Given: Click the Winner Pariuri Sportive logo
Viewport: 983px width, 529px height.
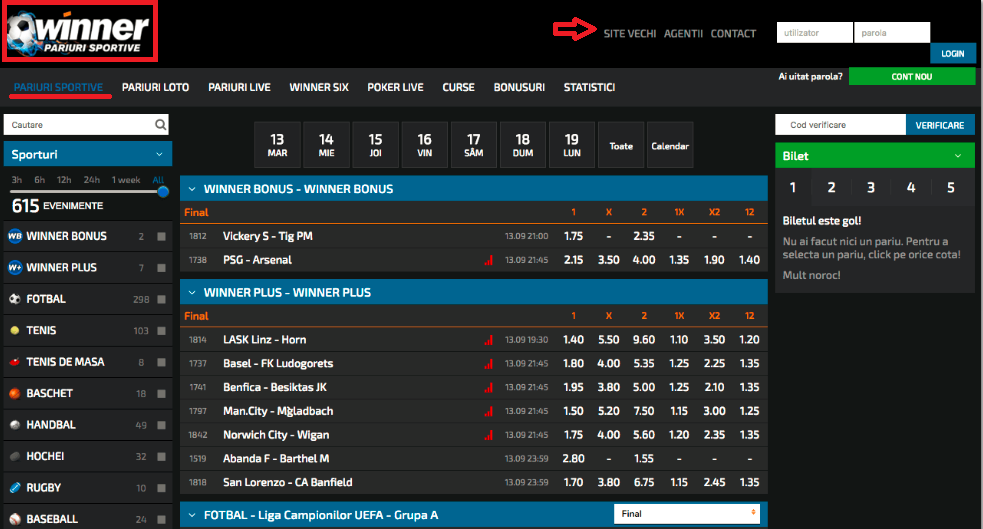Looking at the screenshot, I should tap(80, 31).
